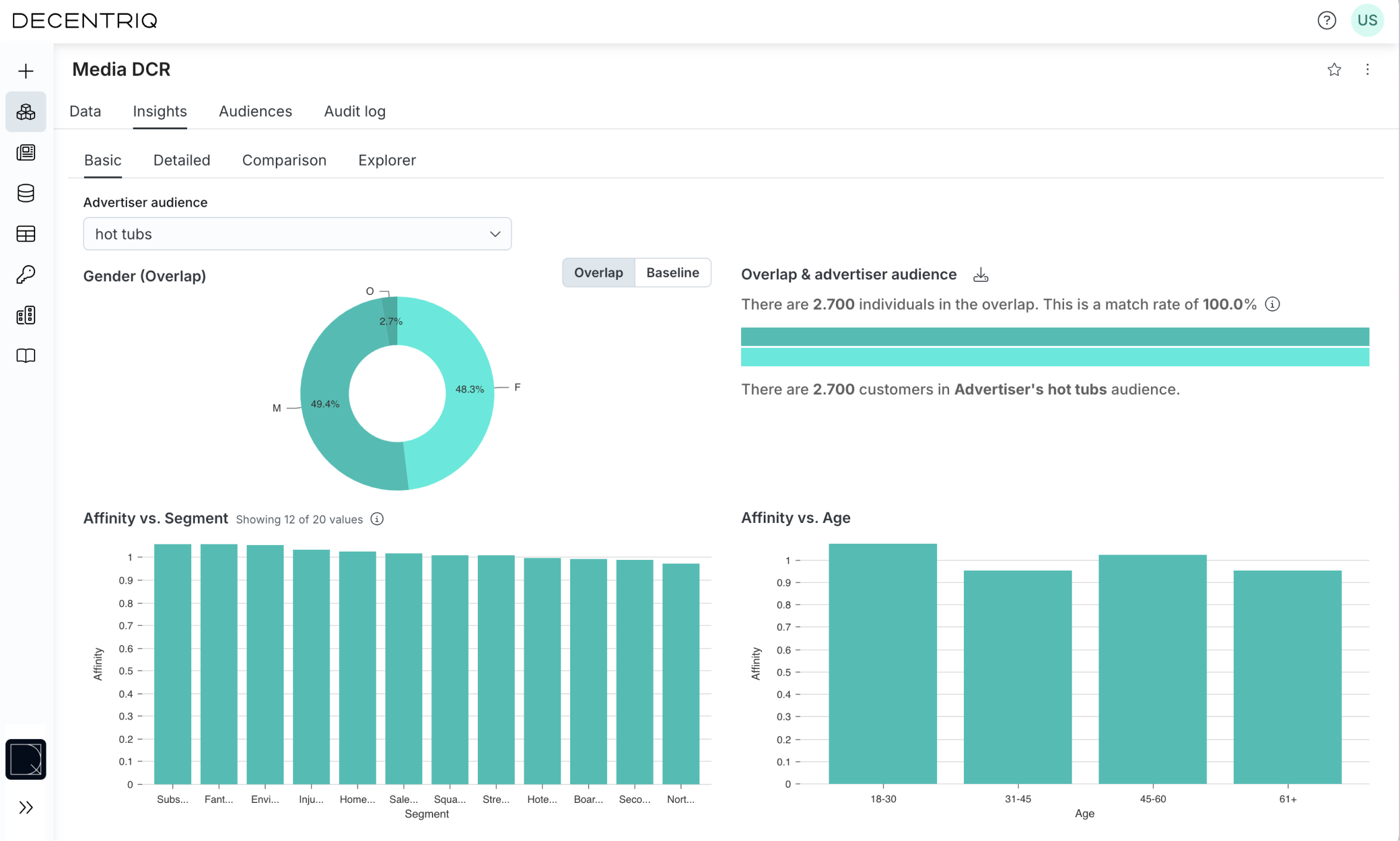The width and height of the screenshot is (1400, 841).
Task: Click the Home... segment bar
Action: coord(357,668)
